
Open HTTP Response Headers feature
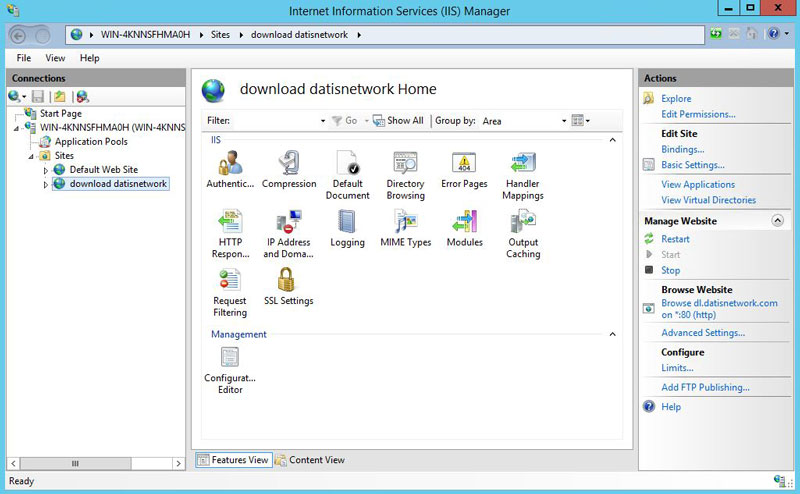(x=230, y=234)
